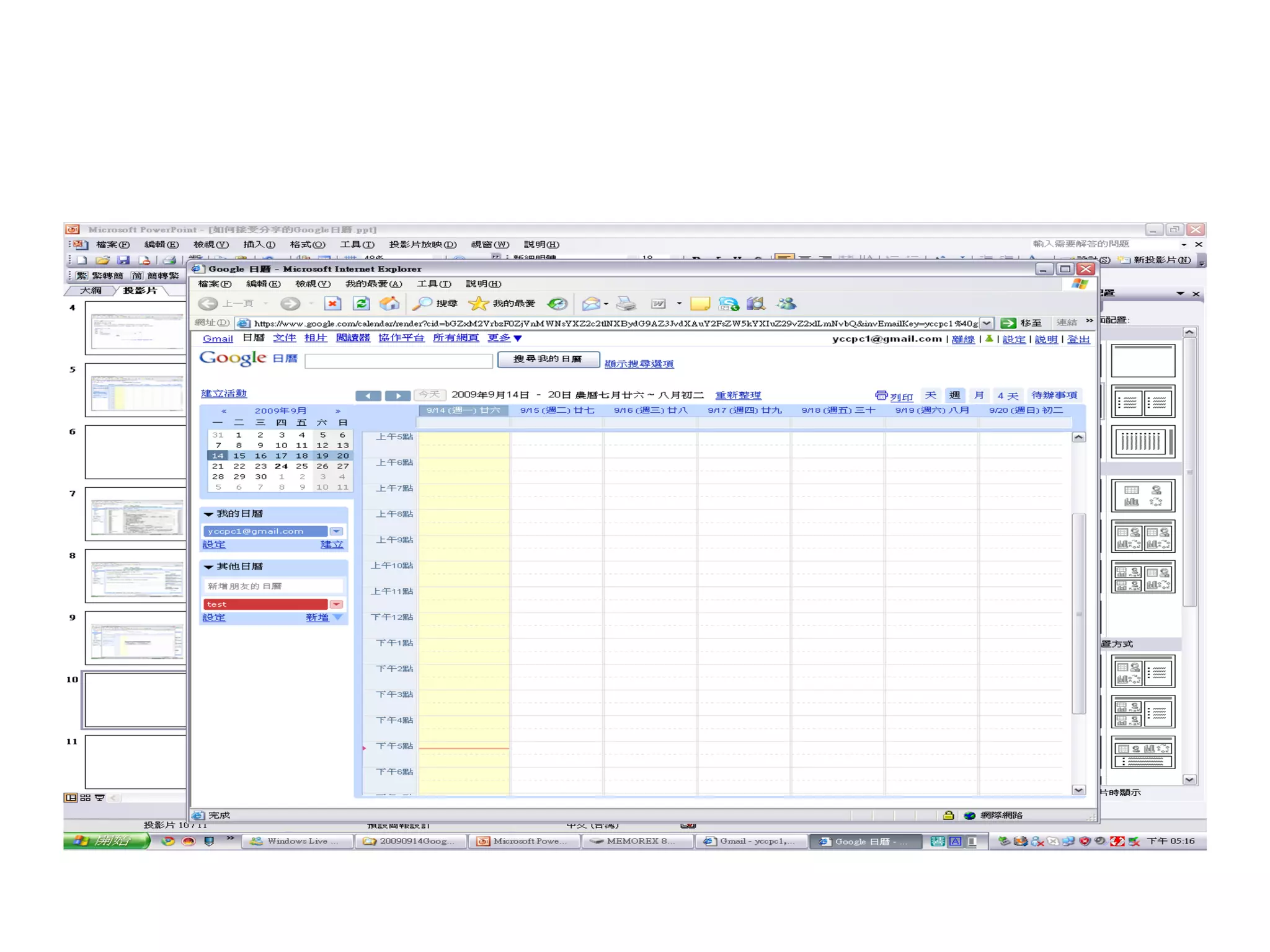The width and height of the screenshot is (1270, 952).
Task: Click the 搜尋我的日曆 button
Action: point(548,359)
